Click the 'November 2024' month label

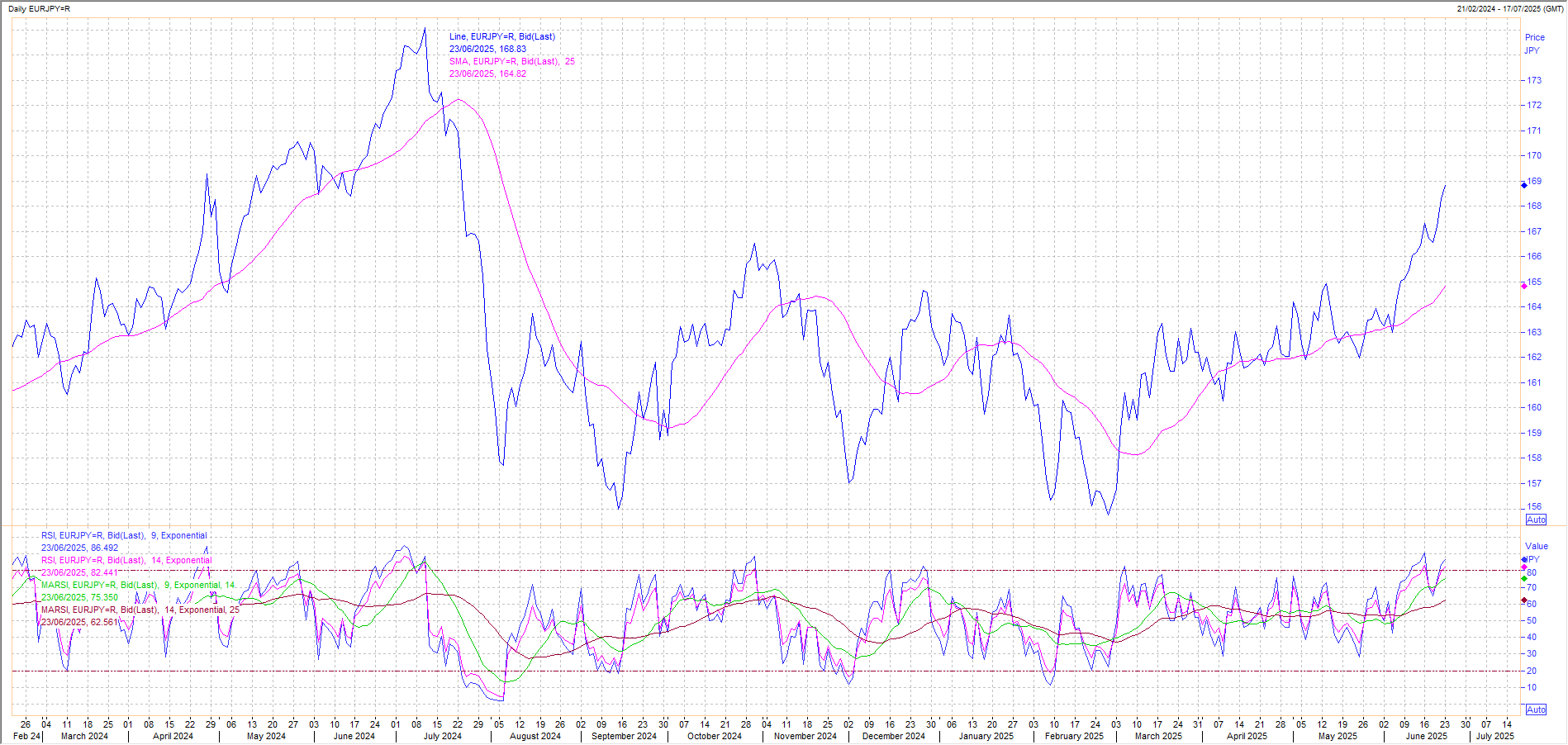click(x=805, y=736)
